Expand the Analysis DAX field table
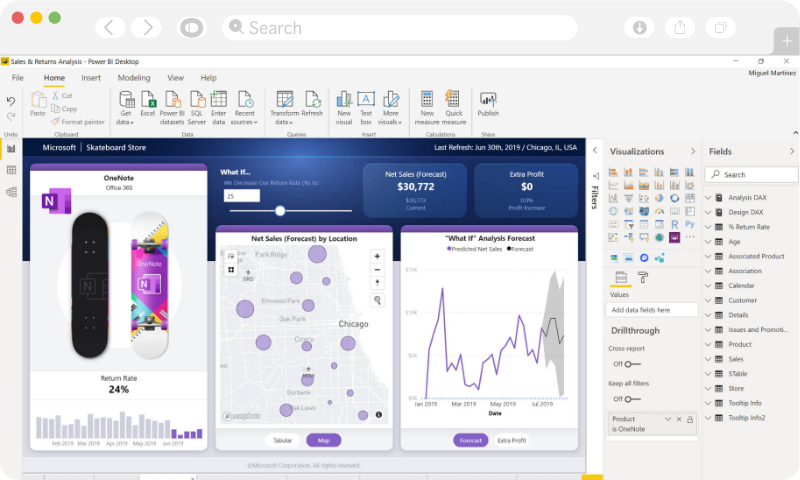Screen dimensions: 800x480 (x=708, y=197)
